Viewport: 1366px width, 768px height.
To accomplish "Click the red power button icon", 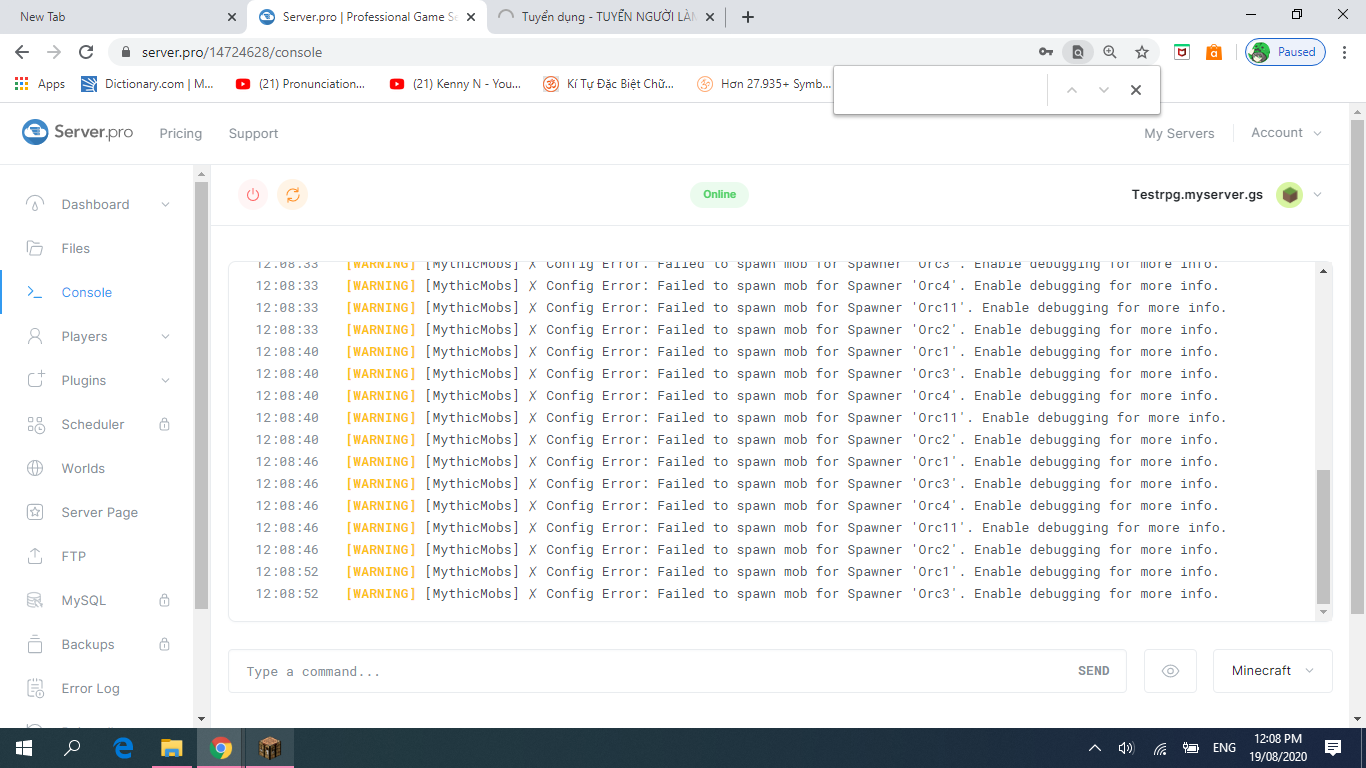I will coord(253,195).
